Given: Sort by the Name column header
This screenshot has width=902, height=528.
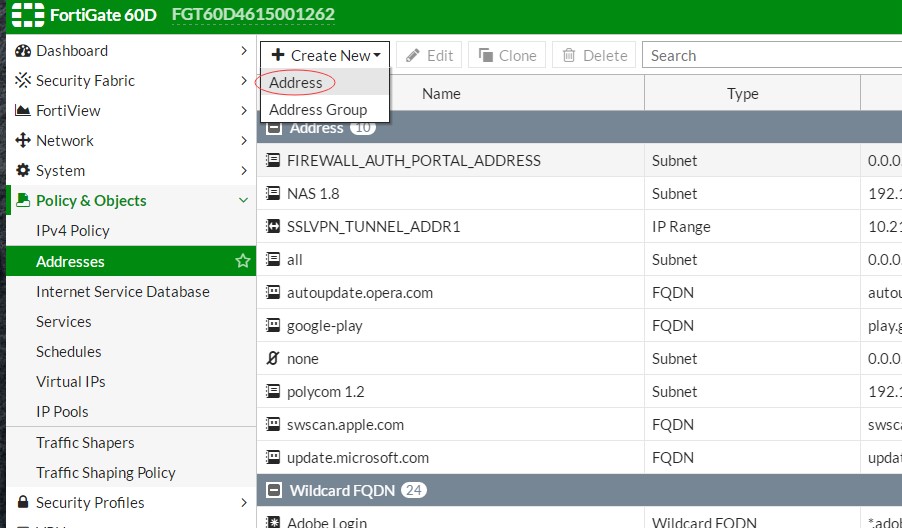Looking at the screenshot, I should (441, 93).
